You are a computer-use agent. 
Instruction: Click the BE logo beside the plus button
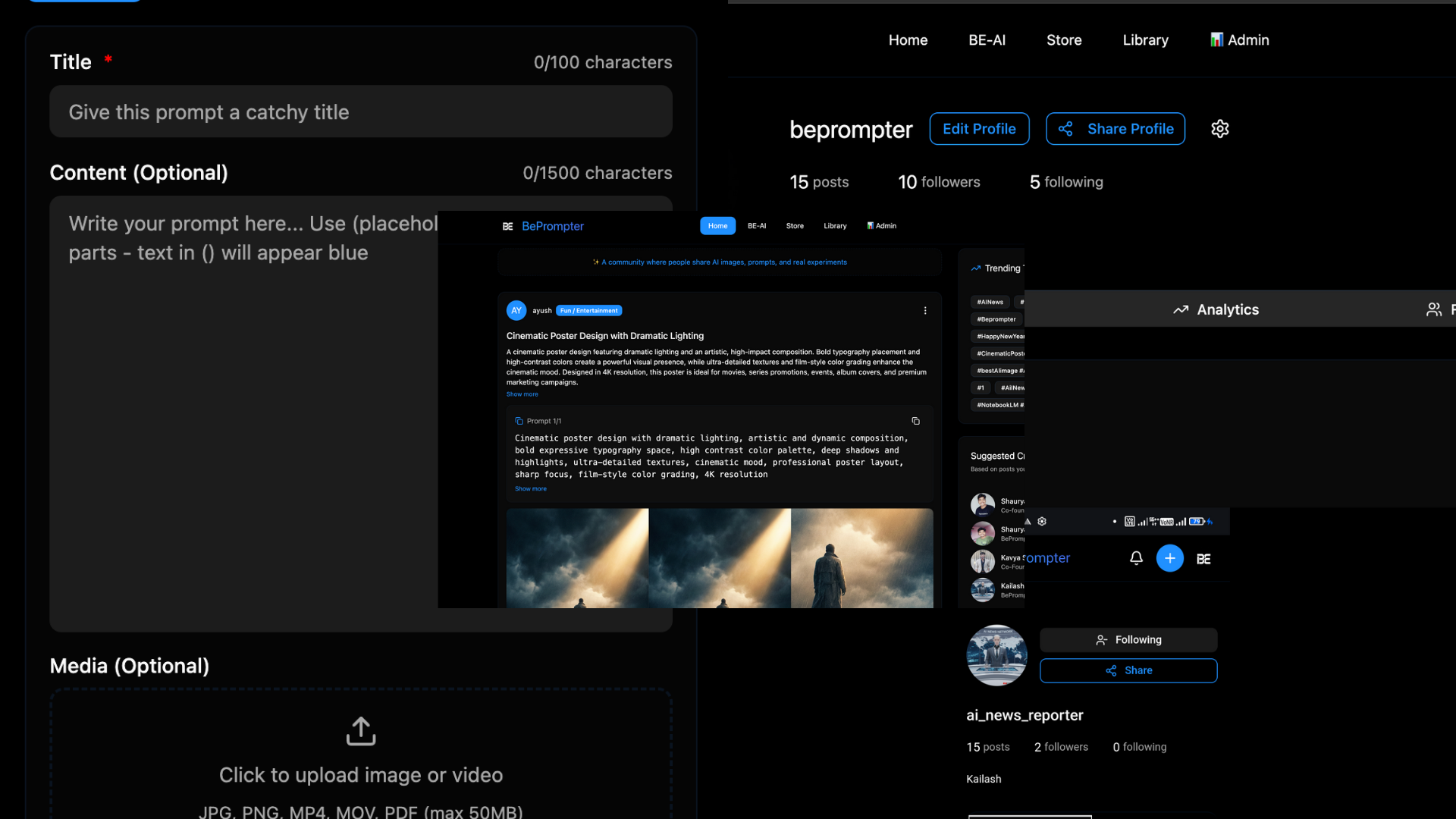click(1203, 559)
